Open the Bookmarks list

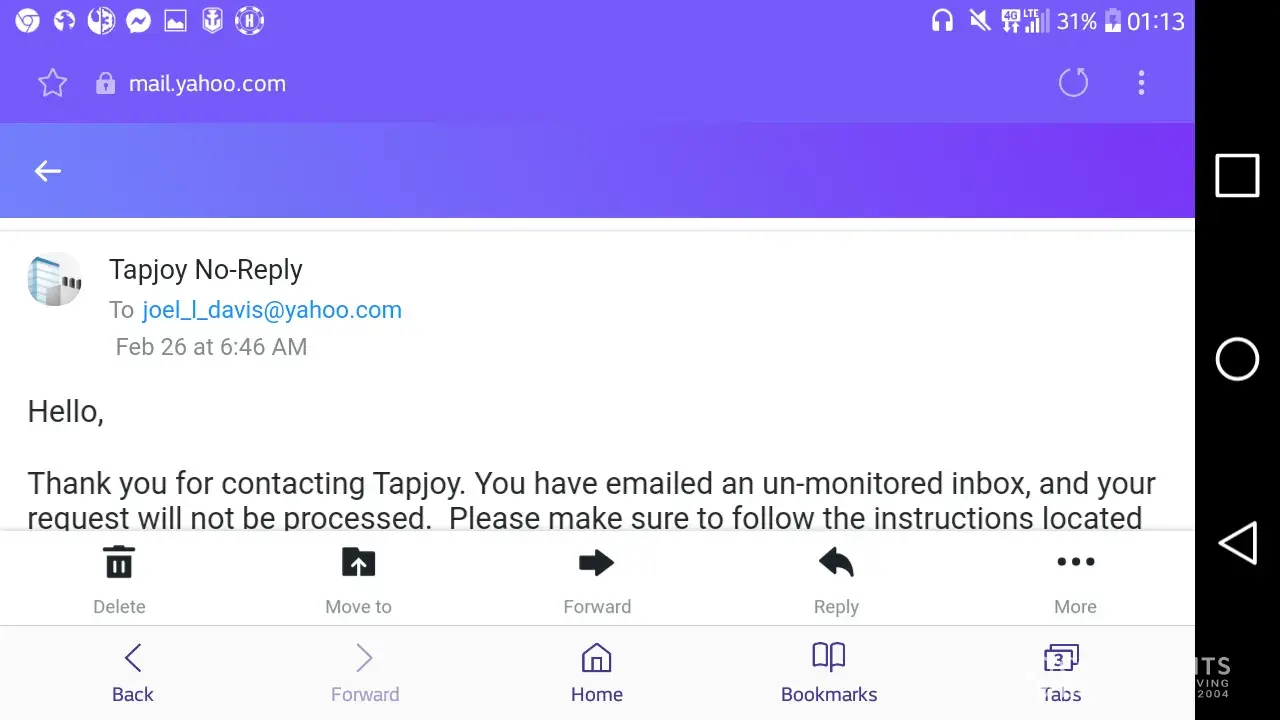click(x=829, y=672)
